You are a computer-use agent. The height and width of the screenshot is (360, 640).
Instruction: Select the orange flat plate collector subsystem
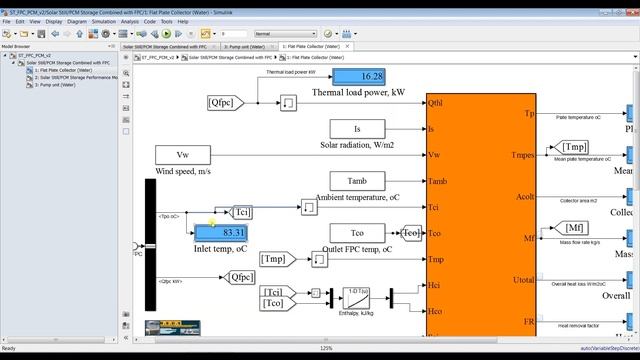tap(481, 215)
